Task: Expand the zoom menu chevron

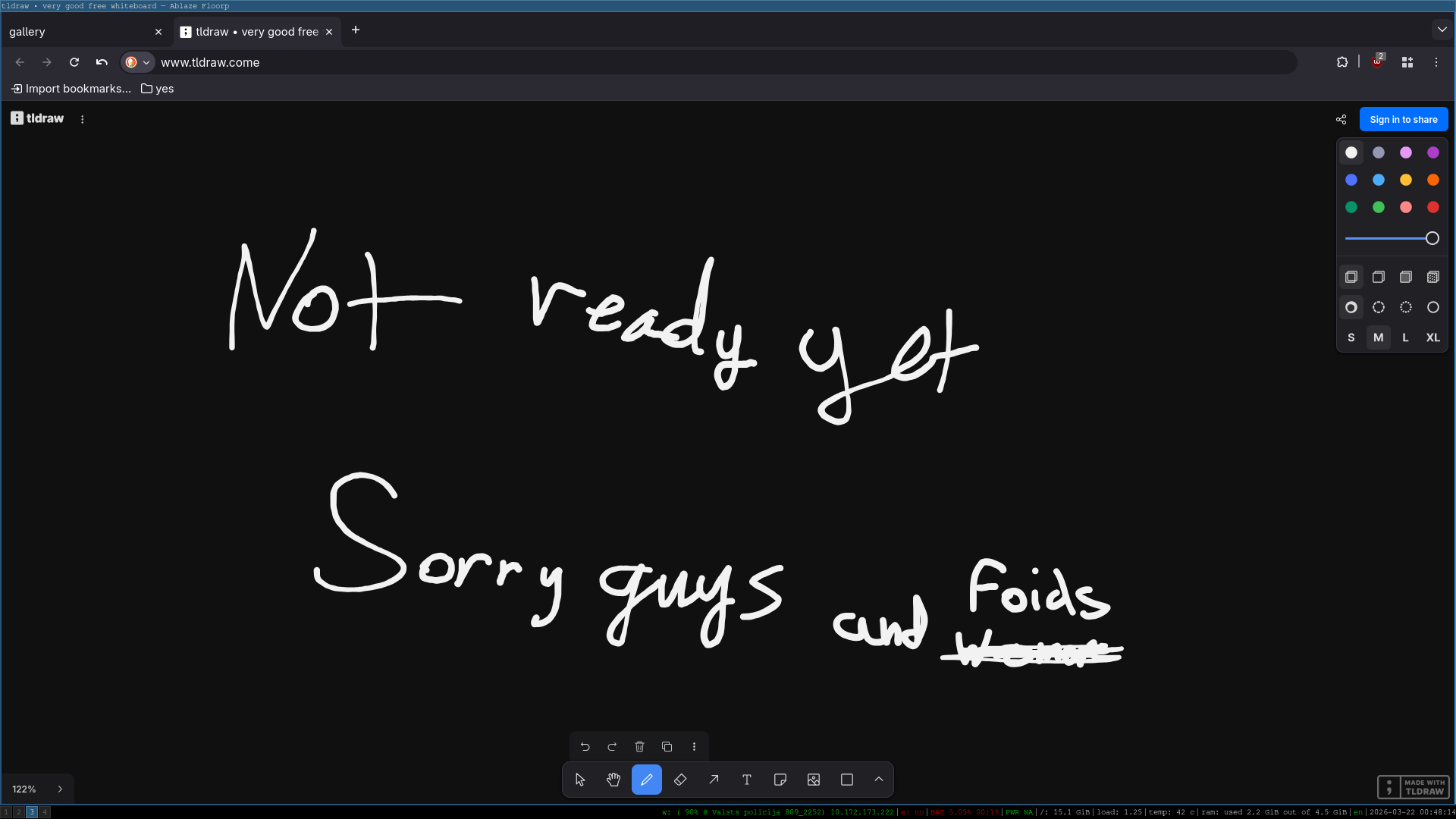Action: tap(60, 789)
